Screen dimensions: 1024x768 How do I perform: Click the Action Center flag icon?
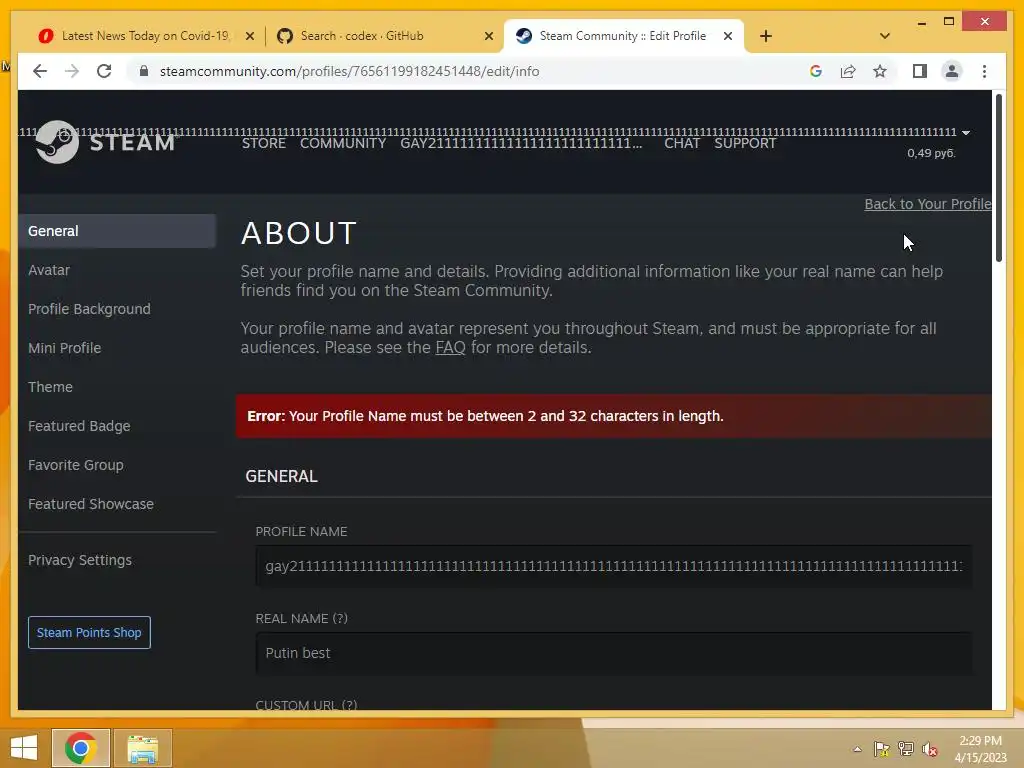(x=882, y=749)
